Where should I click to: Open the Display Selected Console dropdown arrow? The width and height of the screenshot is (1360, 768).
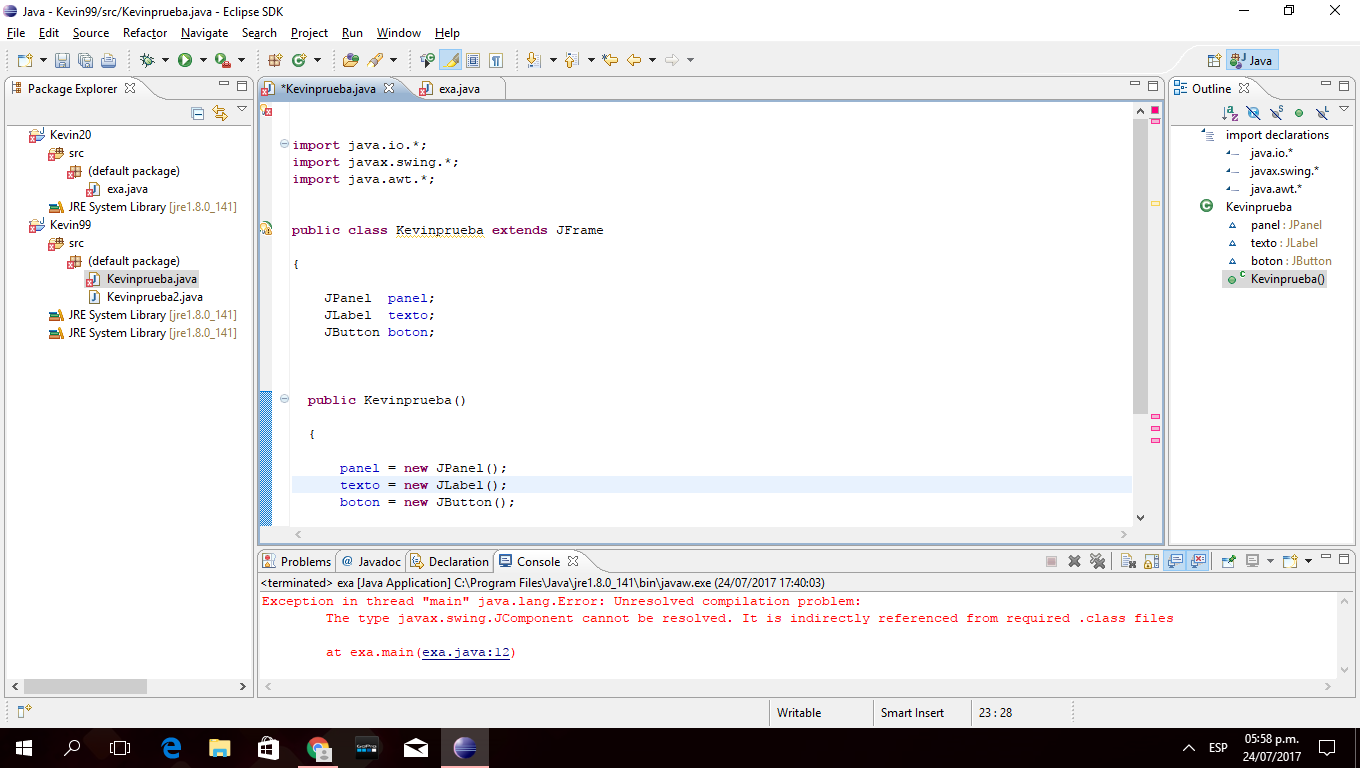(1269, 561)
